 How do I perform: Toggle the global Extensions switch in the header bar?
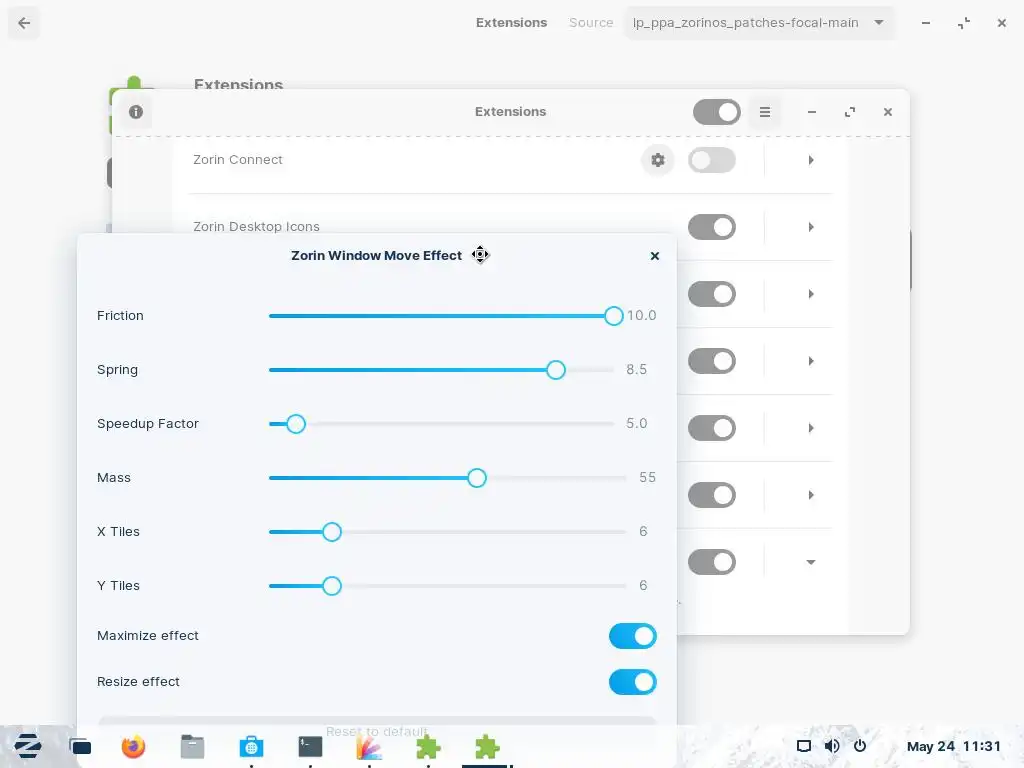pos(716,112)
